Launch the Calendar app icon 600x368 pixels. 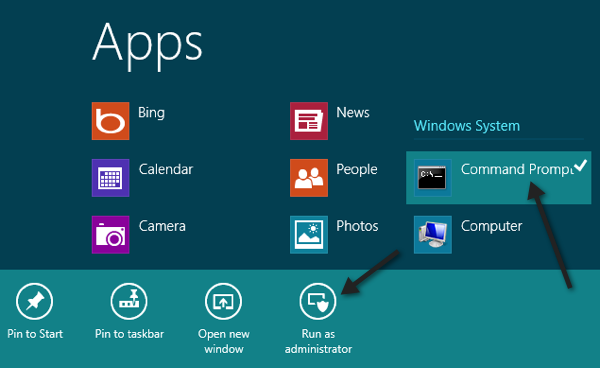click(110, 178)
